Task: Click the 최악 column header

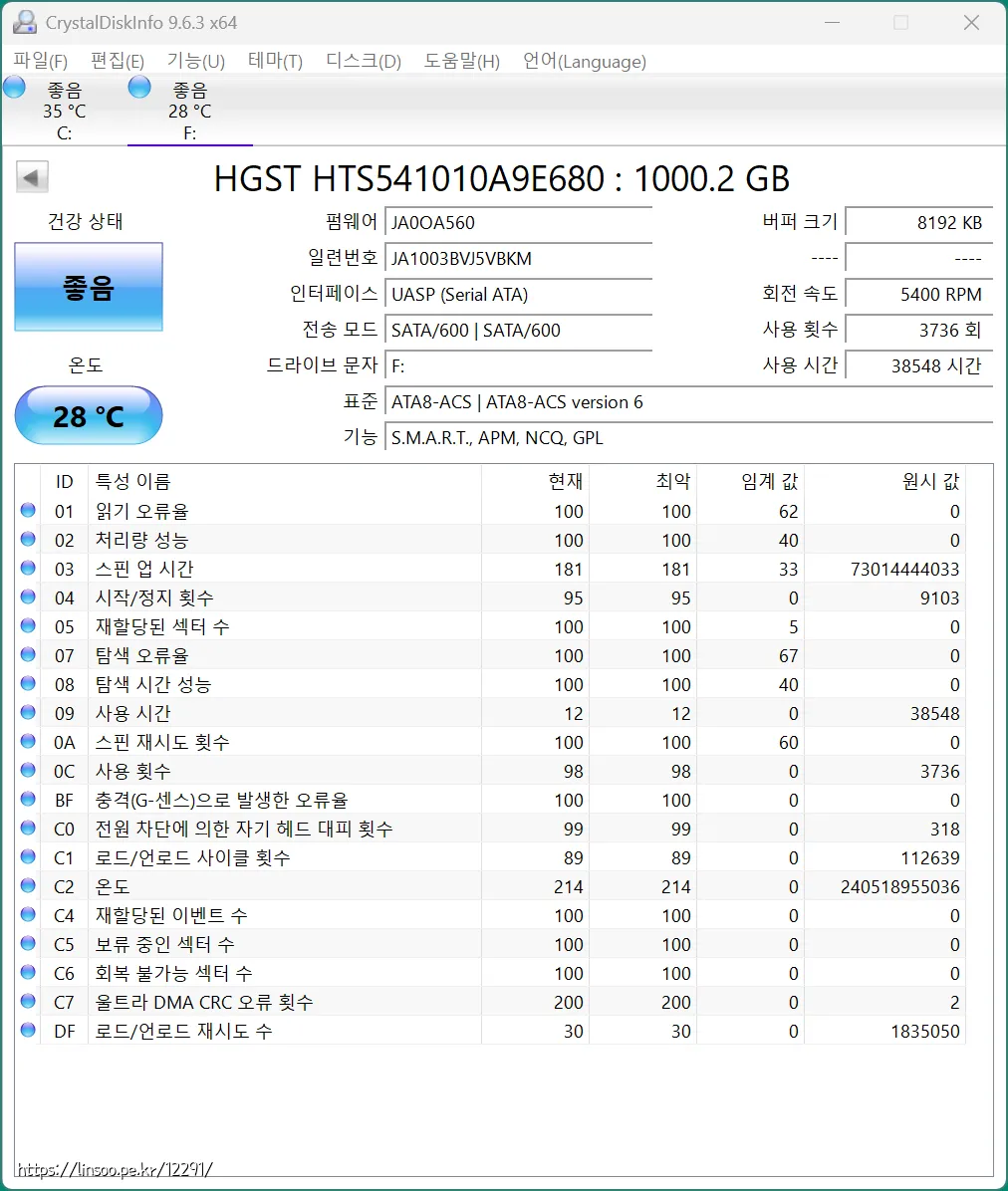Action: [643, 481]
